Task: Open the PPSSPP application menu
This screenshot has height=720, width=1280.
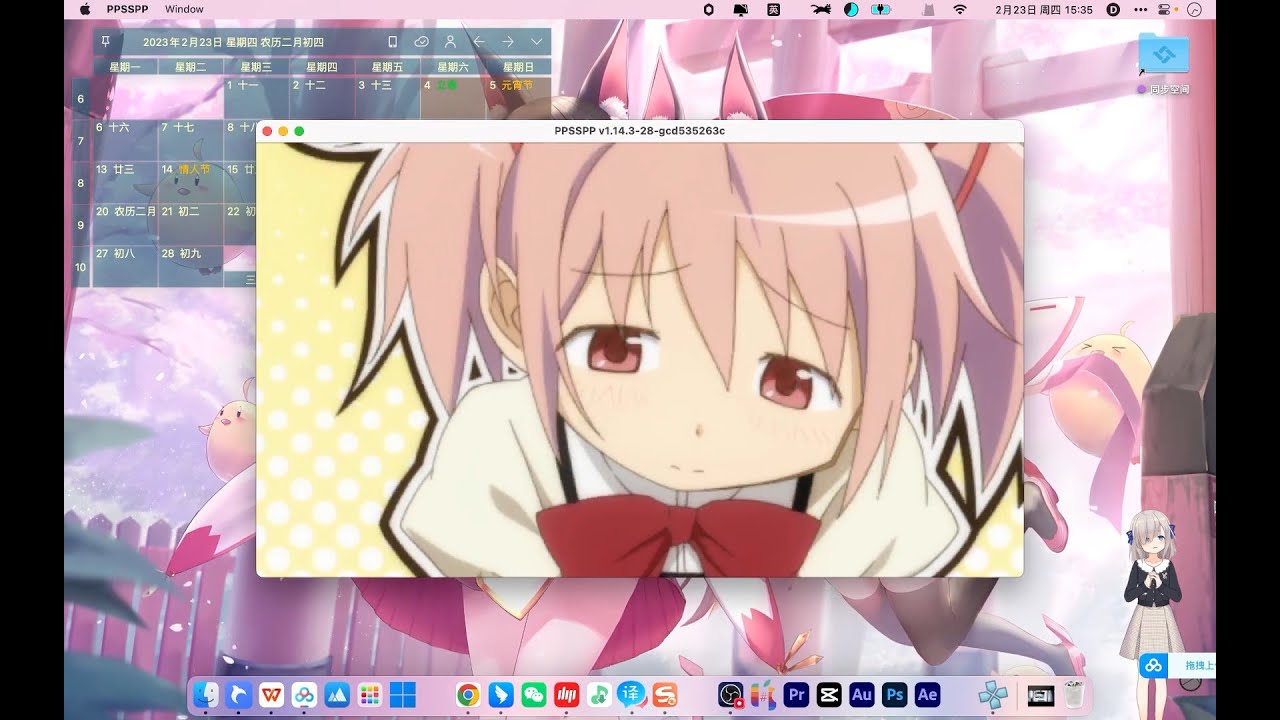Action: coord(125,9)
